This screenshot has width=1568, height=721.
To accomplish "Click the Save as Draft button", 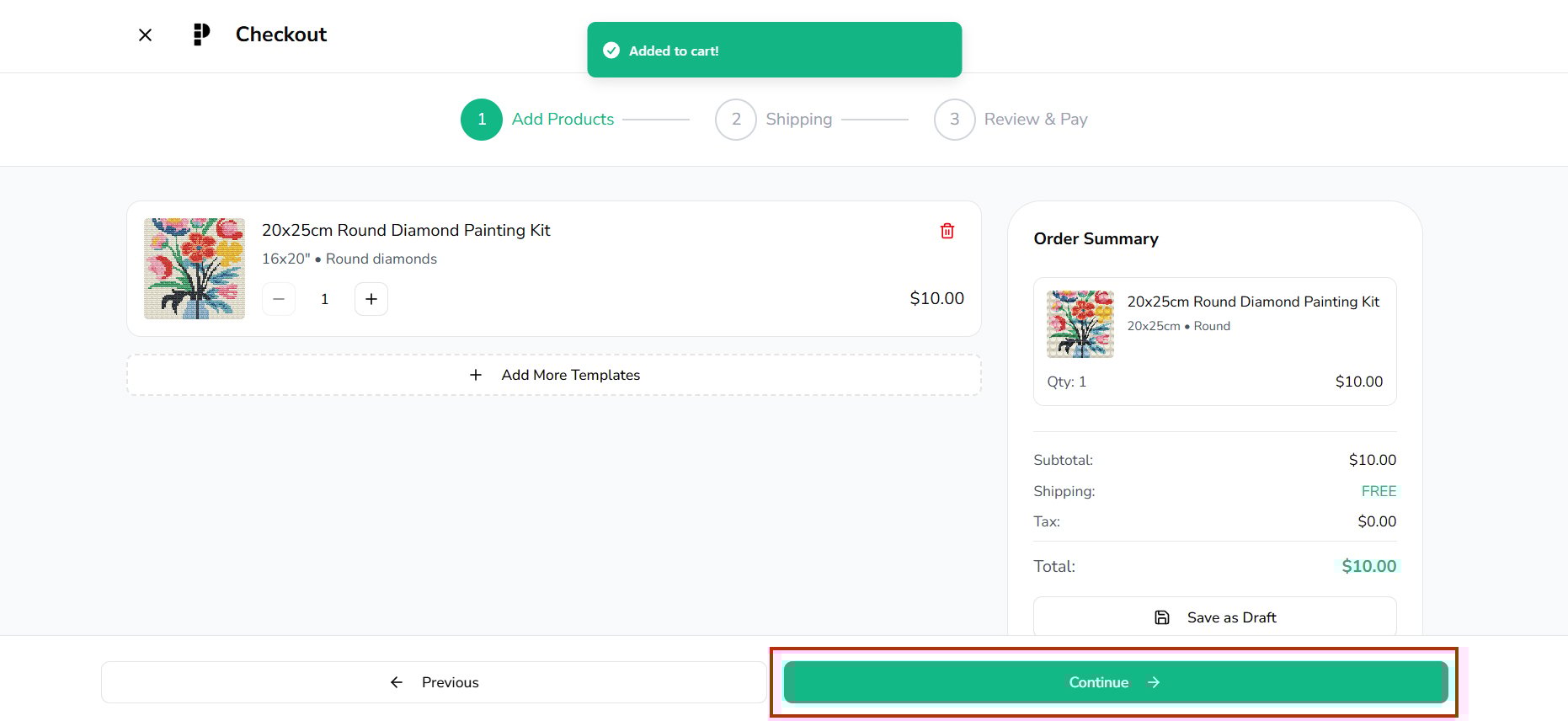I will [1214, 617].
